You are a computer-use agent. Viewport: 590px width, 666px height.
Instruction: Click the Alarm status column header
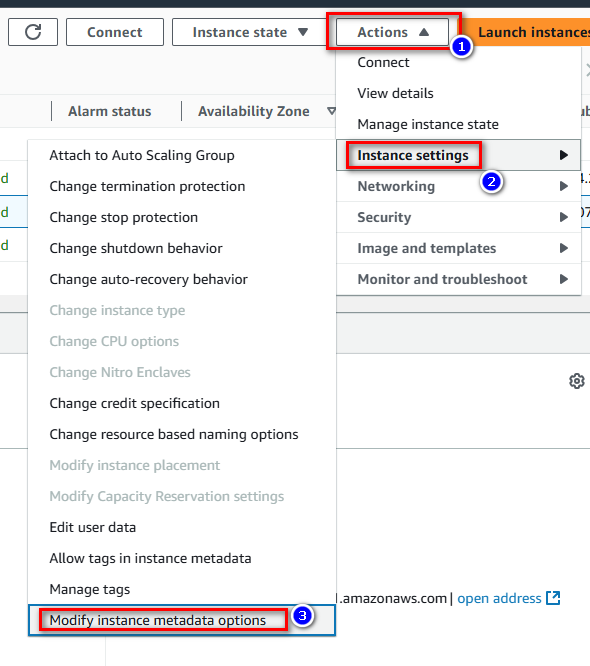(110, 111)
